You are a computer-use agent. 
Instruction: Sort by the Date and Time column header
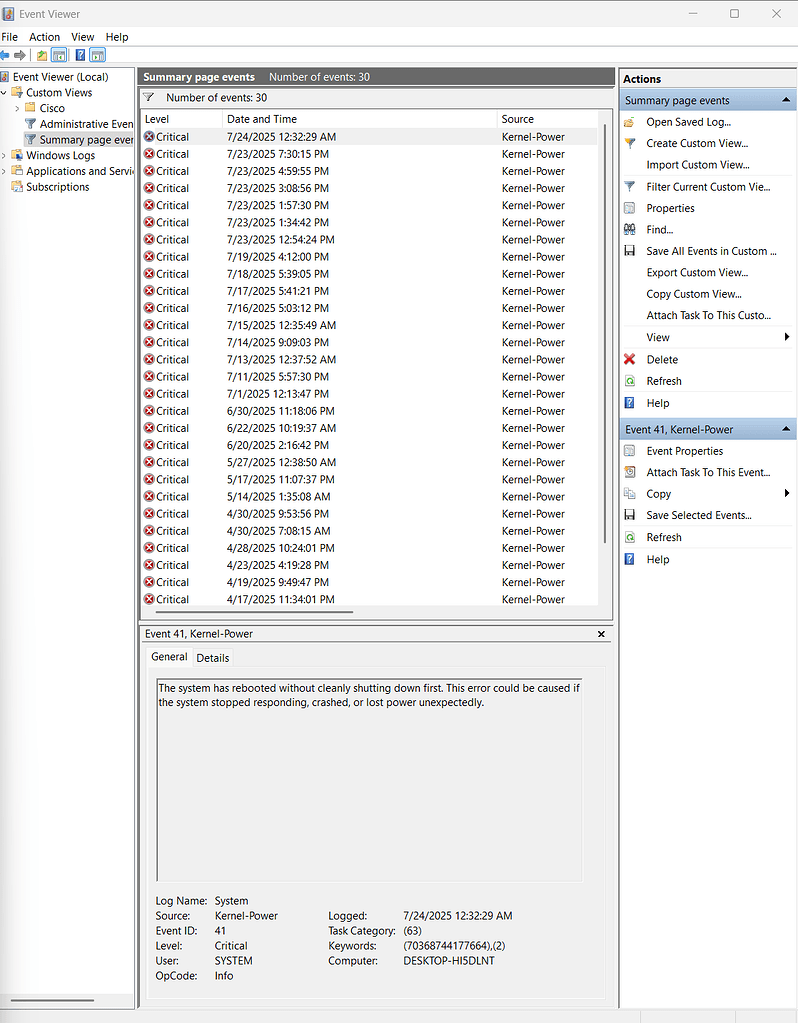[360, 119]
